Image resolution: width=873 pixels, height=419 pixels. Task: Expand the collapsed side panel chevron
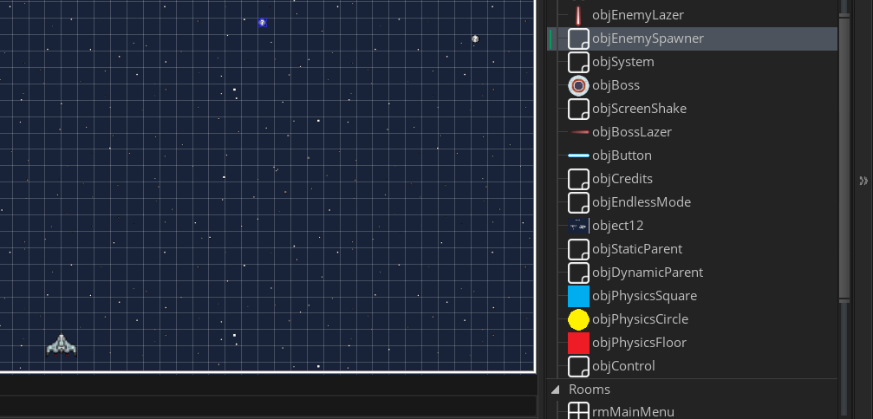tap(864, 181)
